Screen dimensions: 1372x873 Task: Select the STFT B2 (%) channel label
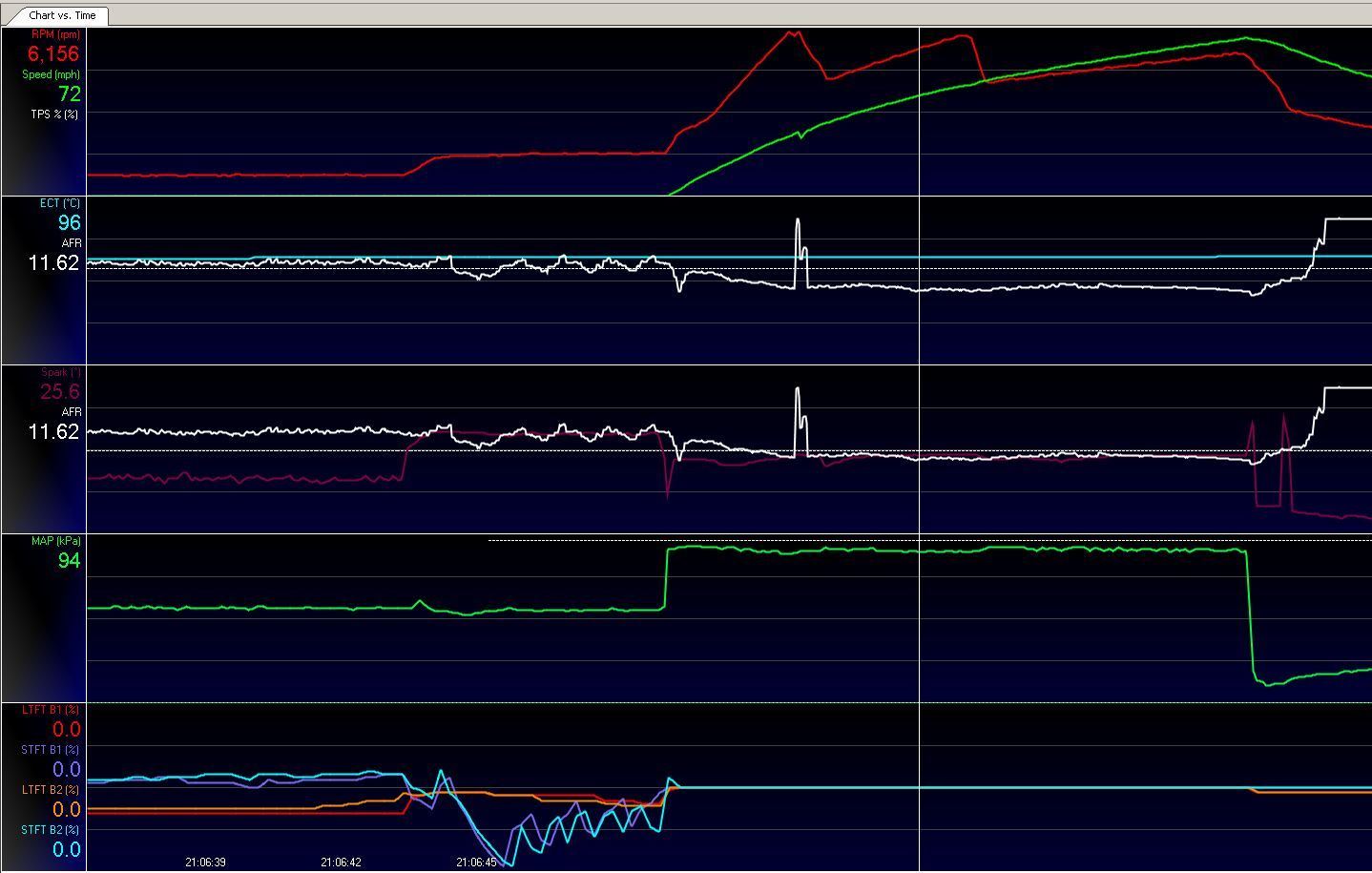pos(51,830)
